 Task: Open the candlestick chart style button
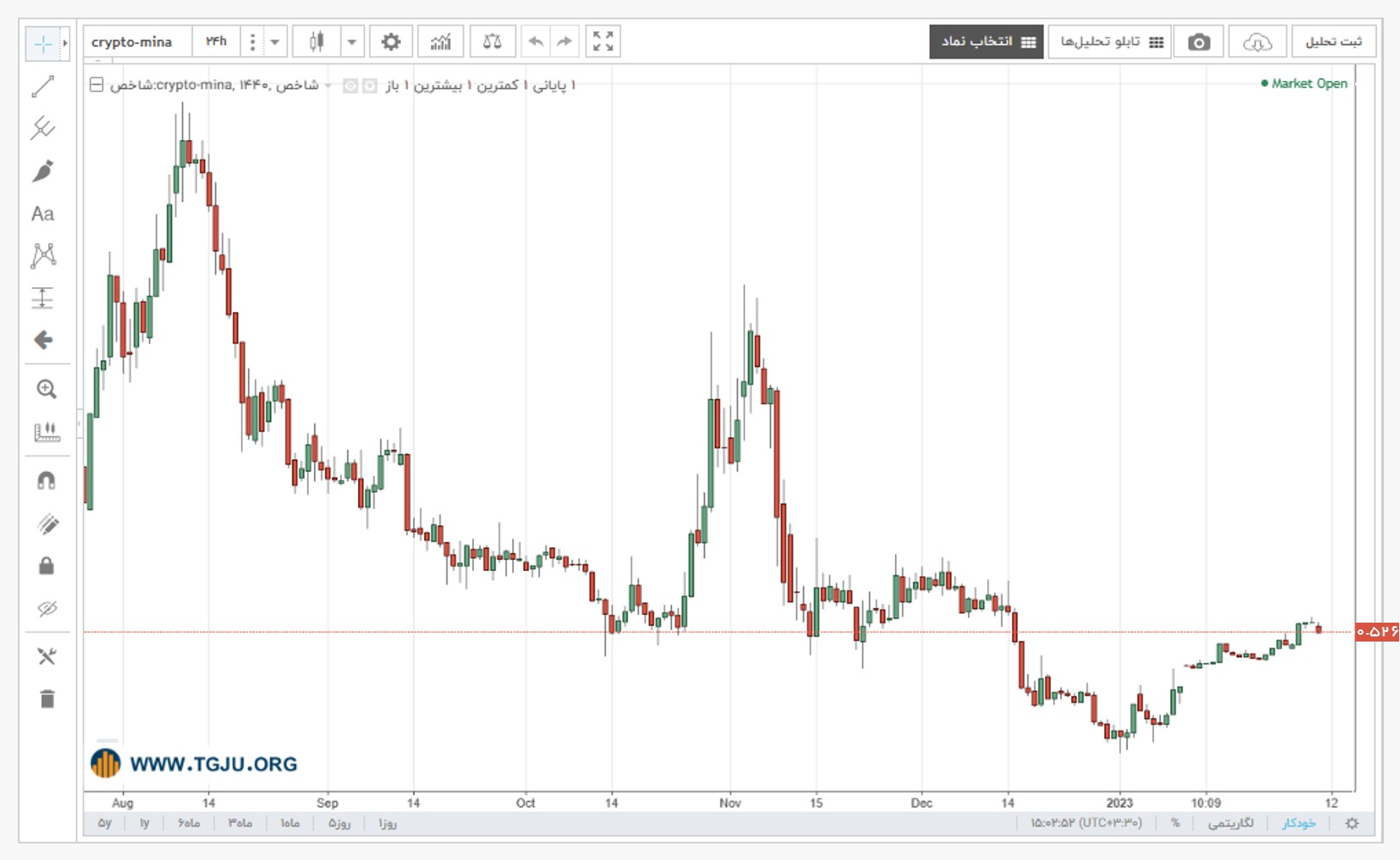(x=317, y=41)
